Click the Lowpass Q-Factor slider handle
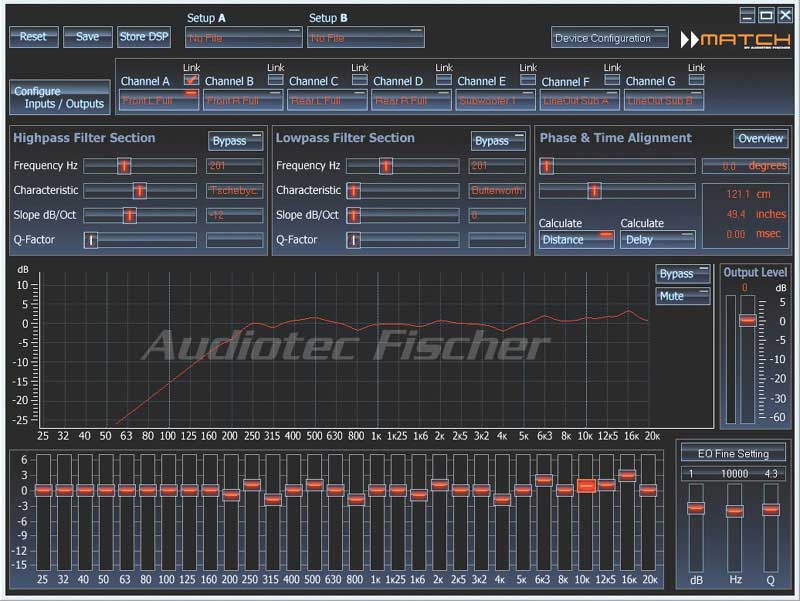The image size is (800, 601). tap(354, 240)
